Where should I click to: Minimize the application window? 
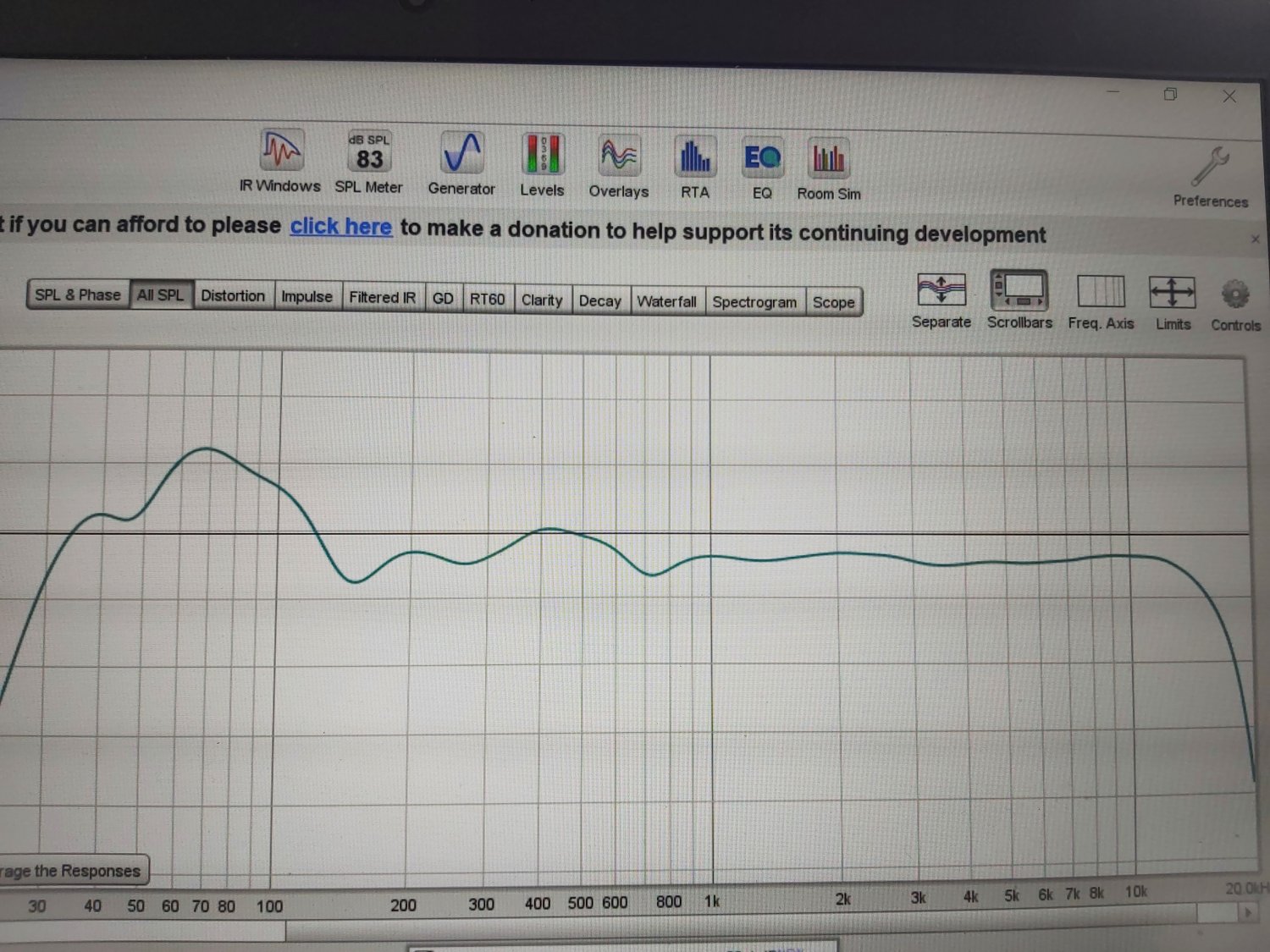(x=1113, y=91)
